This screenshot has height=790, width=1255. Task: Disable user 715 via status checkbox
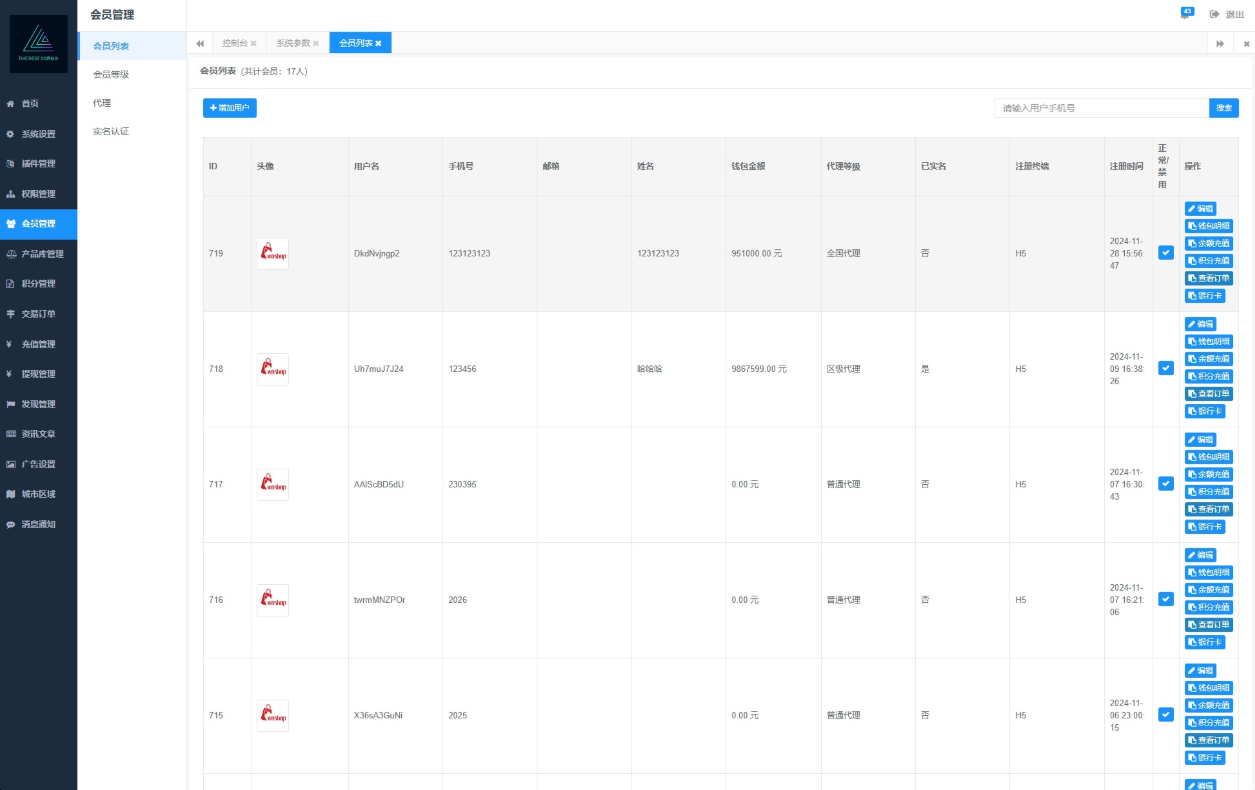click(1165, 715)
